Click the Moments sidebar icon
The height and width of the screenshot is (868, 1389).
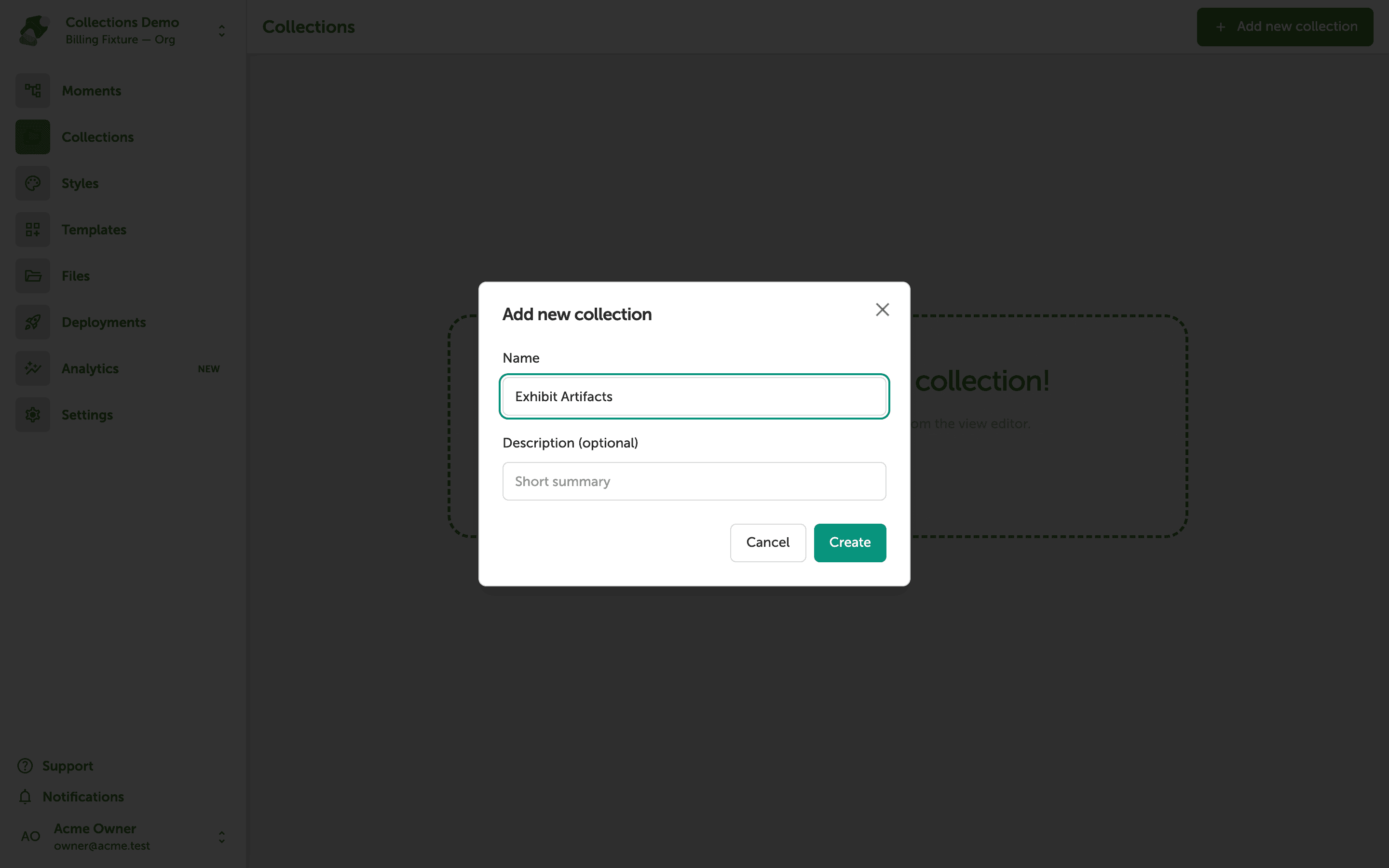33,91
